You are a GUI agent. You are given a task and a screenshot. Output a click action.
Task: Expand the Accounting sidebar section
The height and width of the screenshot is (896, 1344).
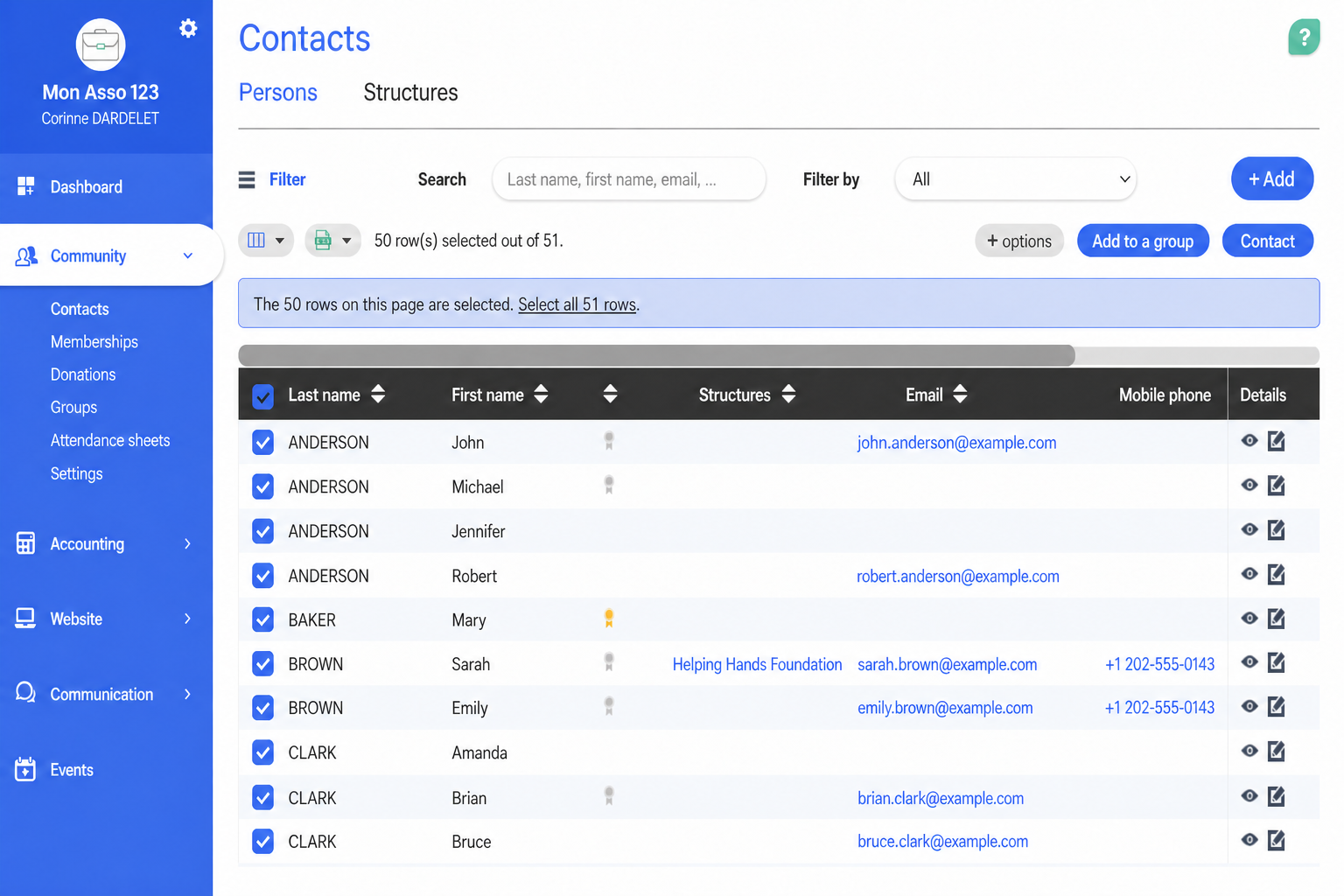(106, 543)
